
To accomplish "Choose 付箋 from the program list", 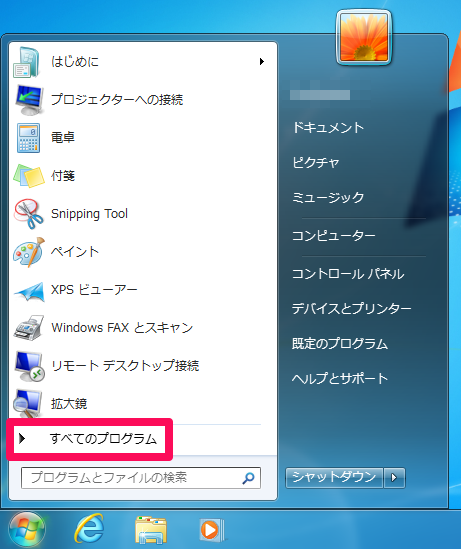I will click(63, 176).
